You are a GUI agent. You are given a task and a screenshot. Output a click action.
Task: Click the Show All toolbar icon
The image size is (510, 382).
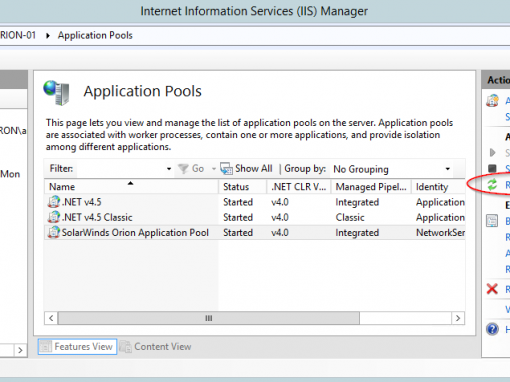pyautogui.click(x=226, y=169)
